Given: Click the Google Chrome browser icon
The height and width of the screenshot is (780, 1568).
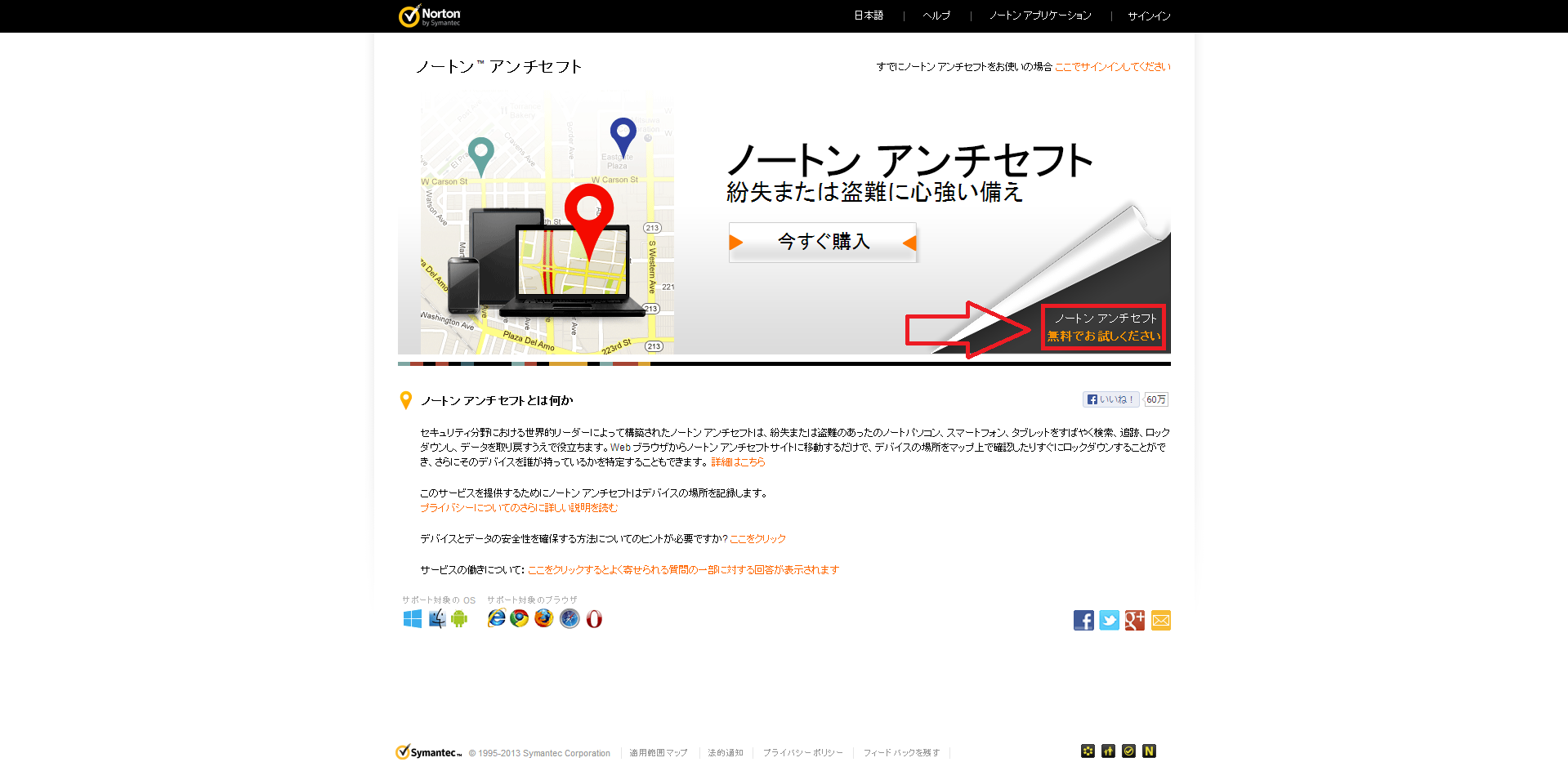Looking at the screenshot, I should [520, 618].
